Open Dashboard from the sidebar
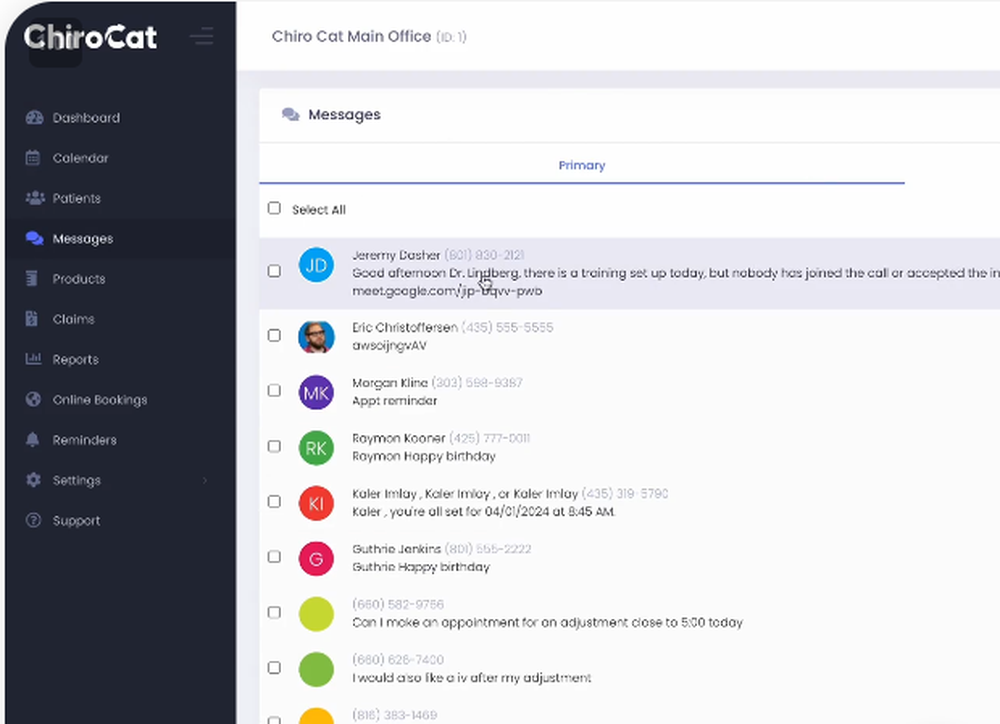Viewport: 1000px width, 724px height. pyautogui.click(x=86, y=118)
